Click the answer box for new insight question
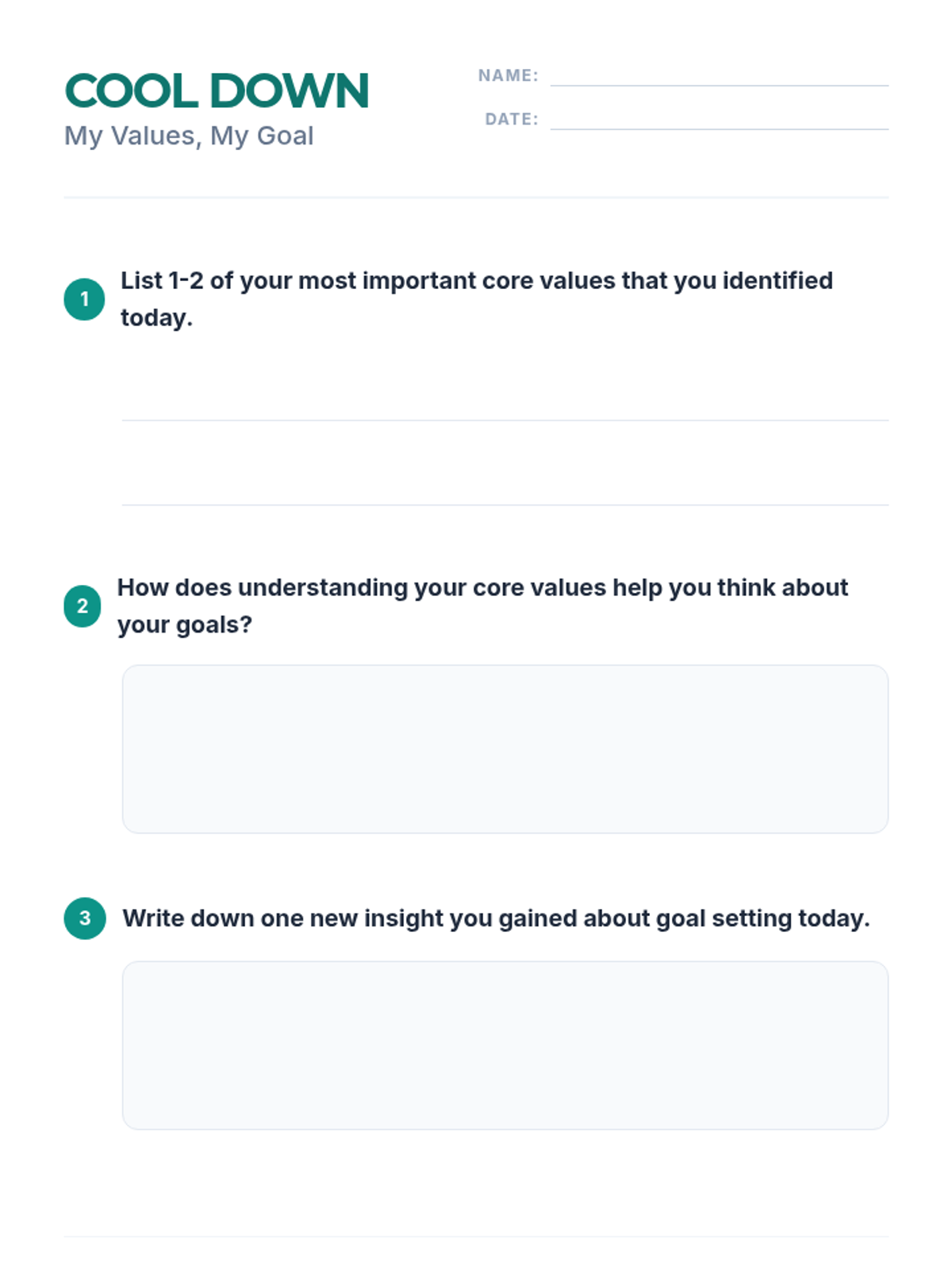The image size is (952, 1270). (505, 1045)
